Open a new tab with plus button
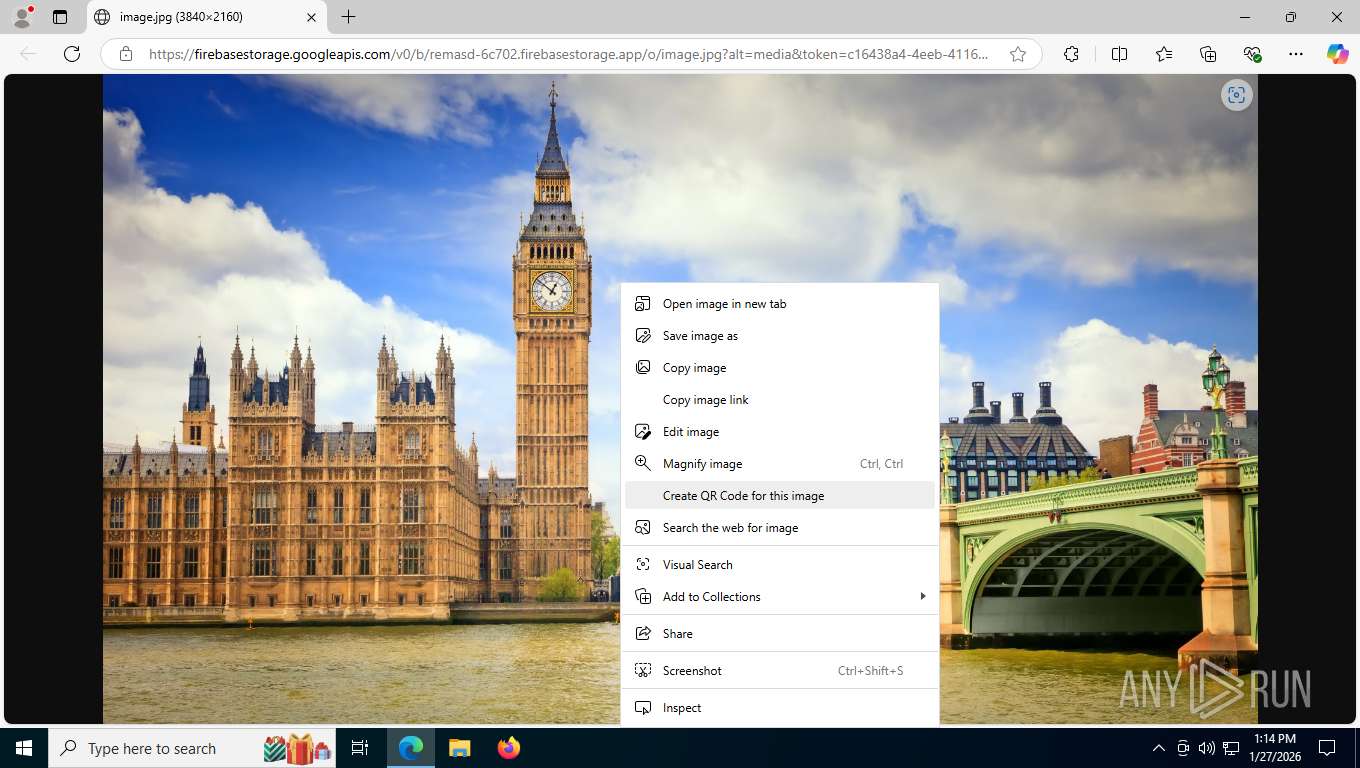The height and width of the screenshot is (768, 1360). [x=348, y=17]
